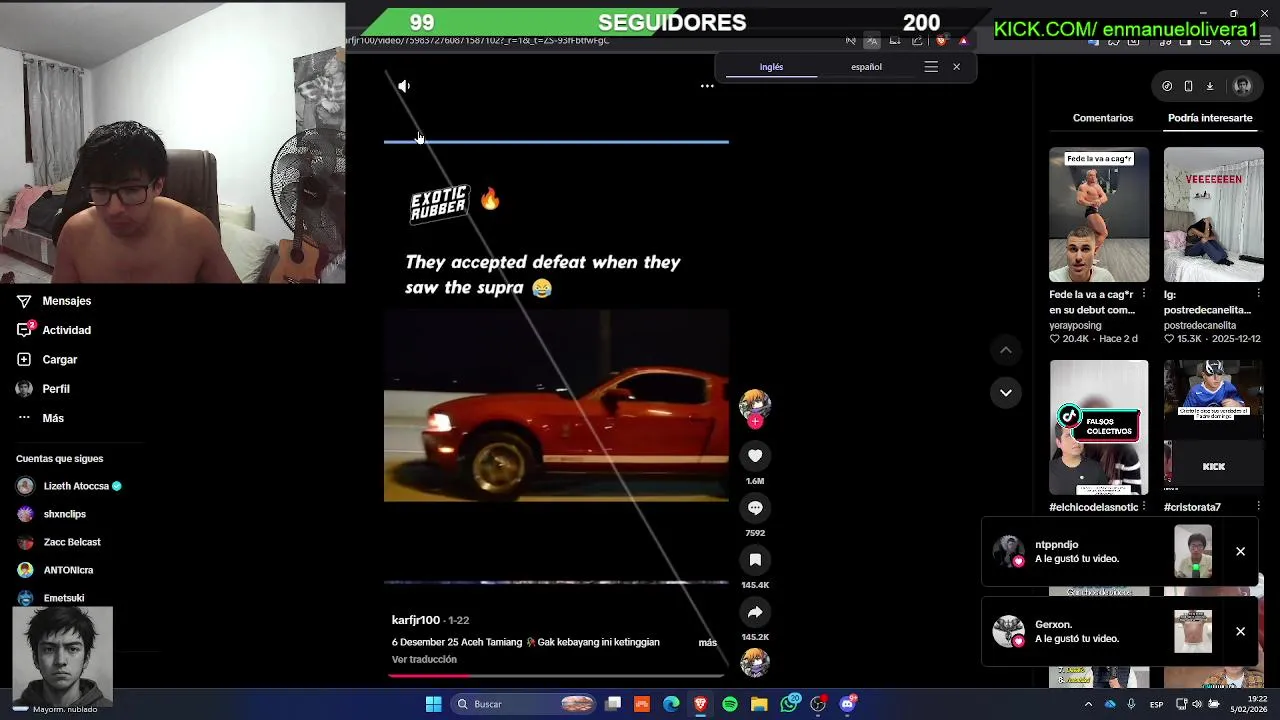Go to the previous video arrow
The width and height of the screenshot is (1280, 720).
[x=1006, y=350]
